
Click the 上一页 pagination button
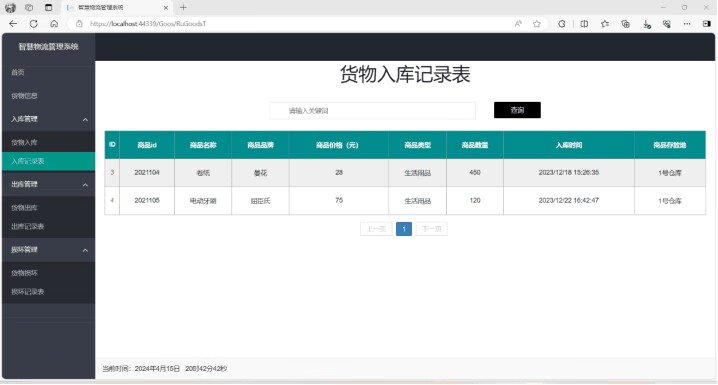(376, 229)
